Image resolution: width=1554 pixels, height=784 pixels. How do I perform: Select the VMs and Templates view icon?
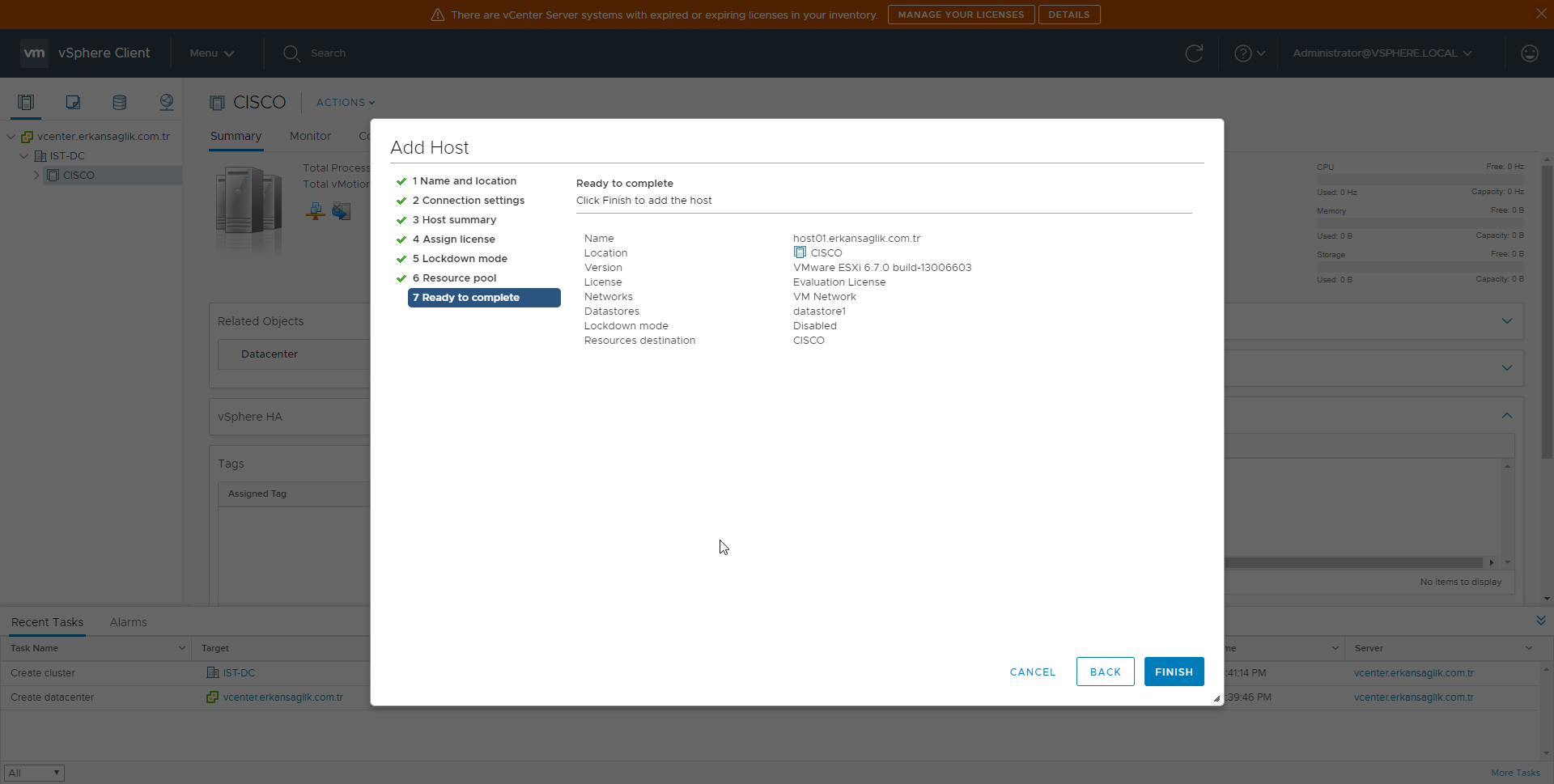(73, 102)
